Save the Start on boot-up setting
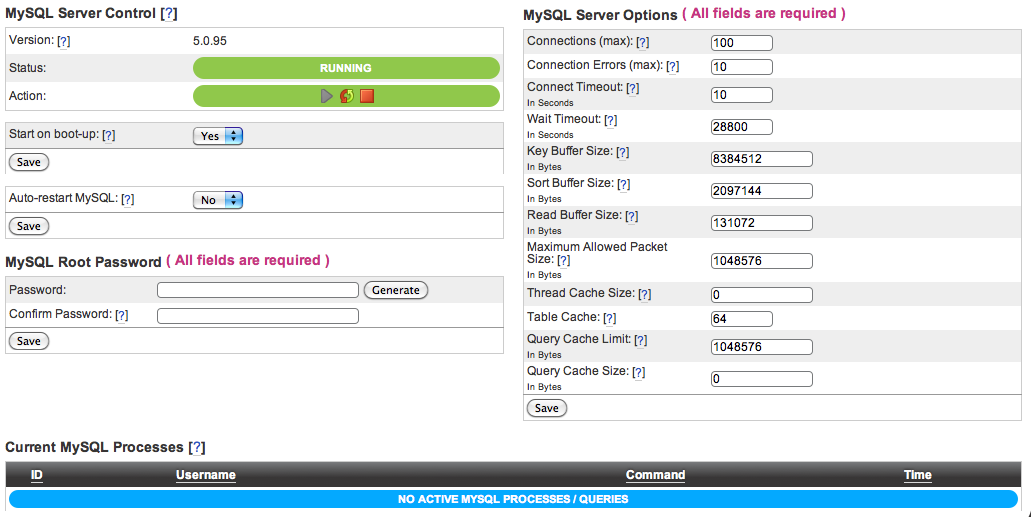 point(28,162)
